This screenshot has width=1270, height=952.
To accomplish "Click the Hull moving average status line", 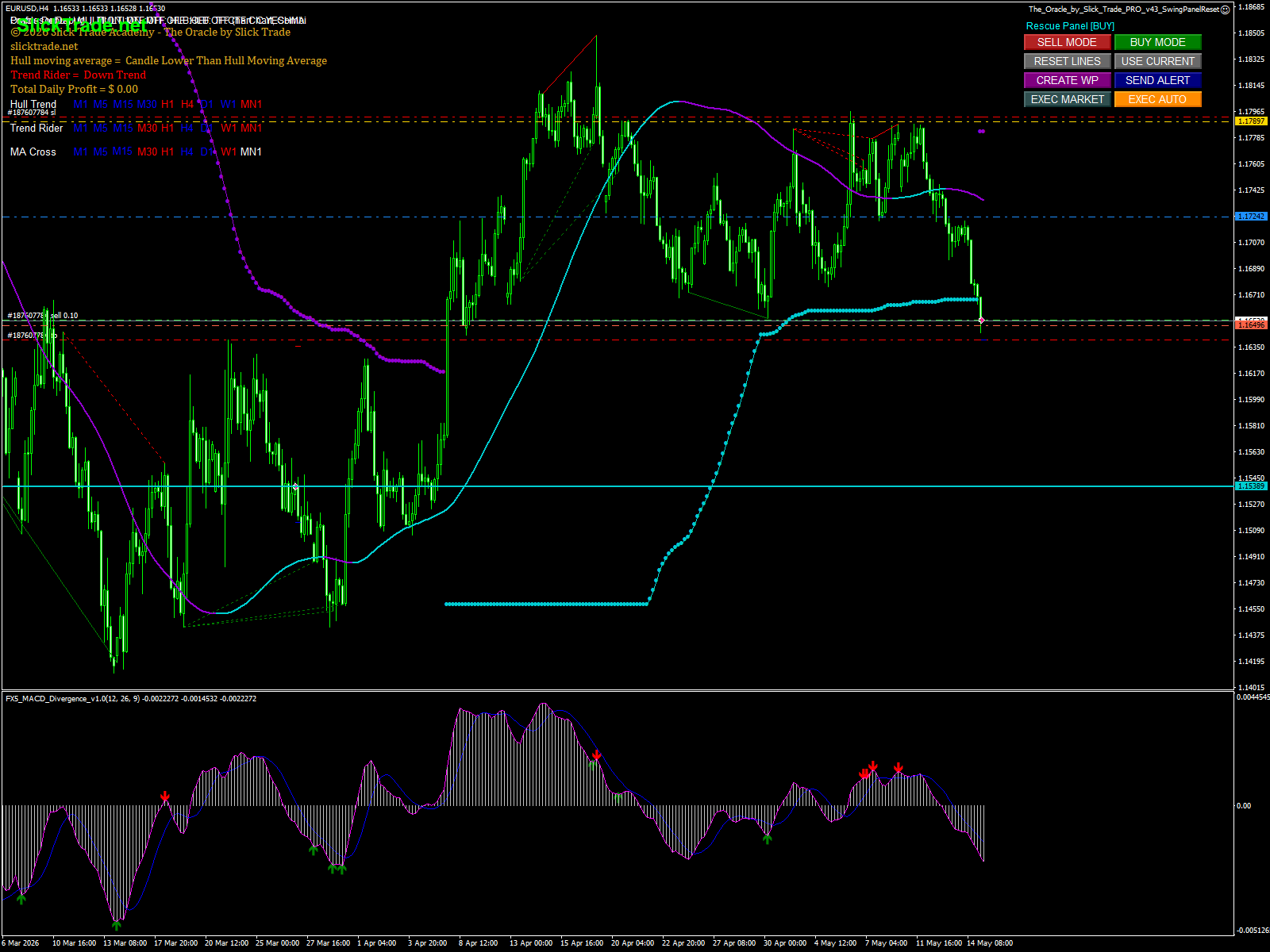I will [168, 60].
